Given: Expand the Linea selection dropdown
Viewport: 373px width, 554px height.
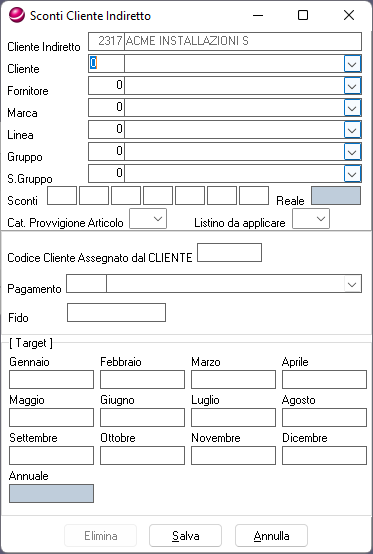Looking at the screenshot, I should pyautogui.click(x=352, y=130).
